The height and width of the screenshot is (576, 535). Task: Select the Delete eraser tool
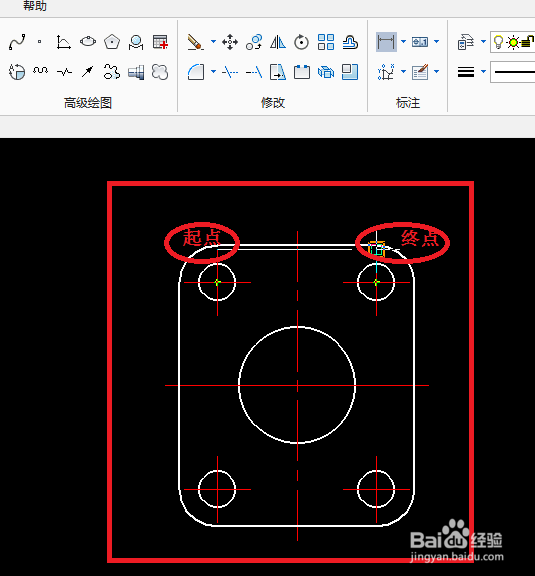[x=195, y=42]
